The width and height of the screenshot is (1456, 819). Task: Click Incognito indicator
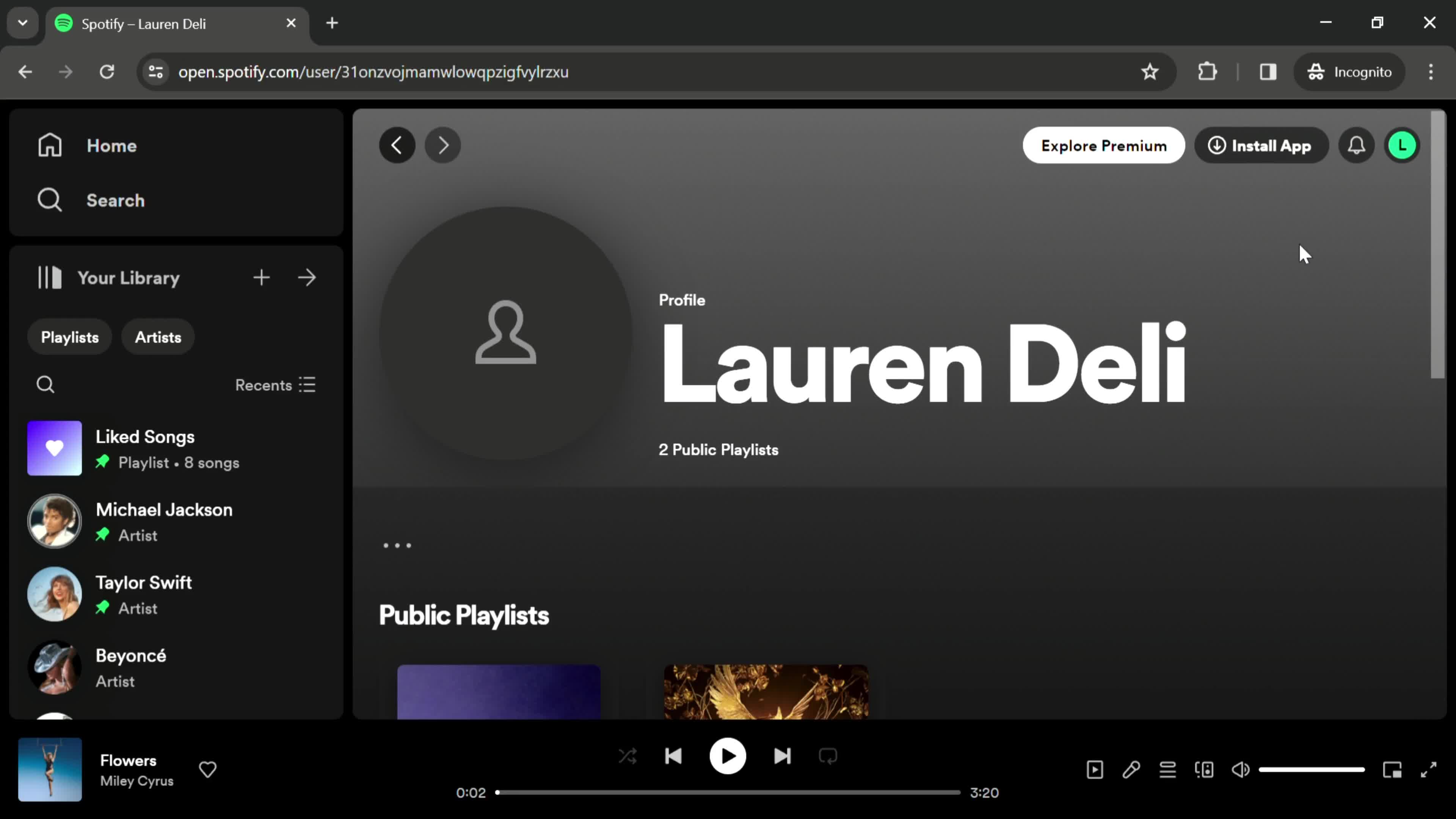coord(1349,72)
